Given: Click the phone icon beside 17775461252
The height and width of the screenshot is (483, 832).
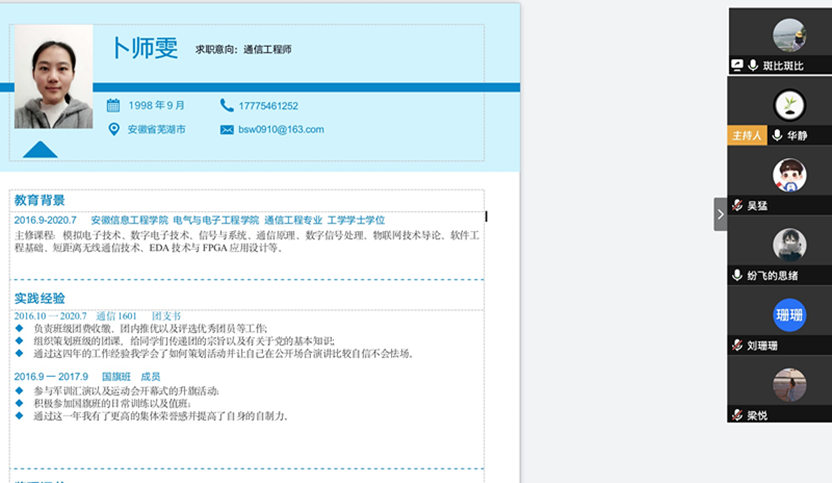Looking at the screenshot, I should click(226, 105).
